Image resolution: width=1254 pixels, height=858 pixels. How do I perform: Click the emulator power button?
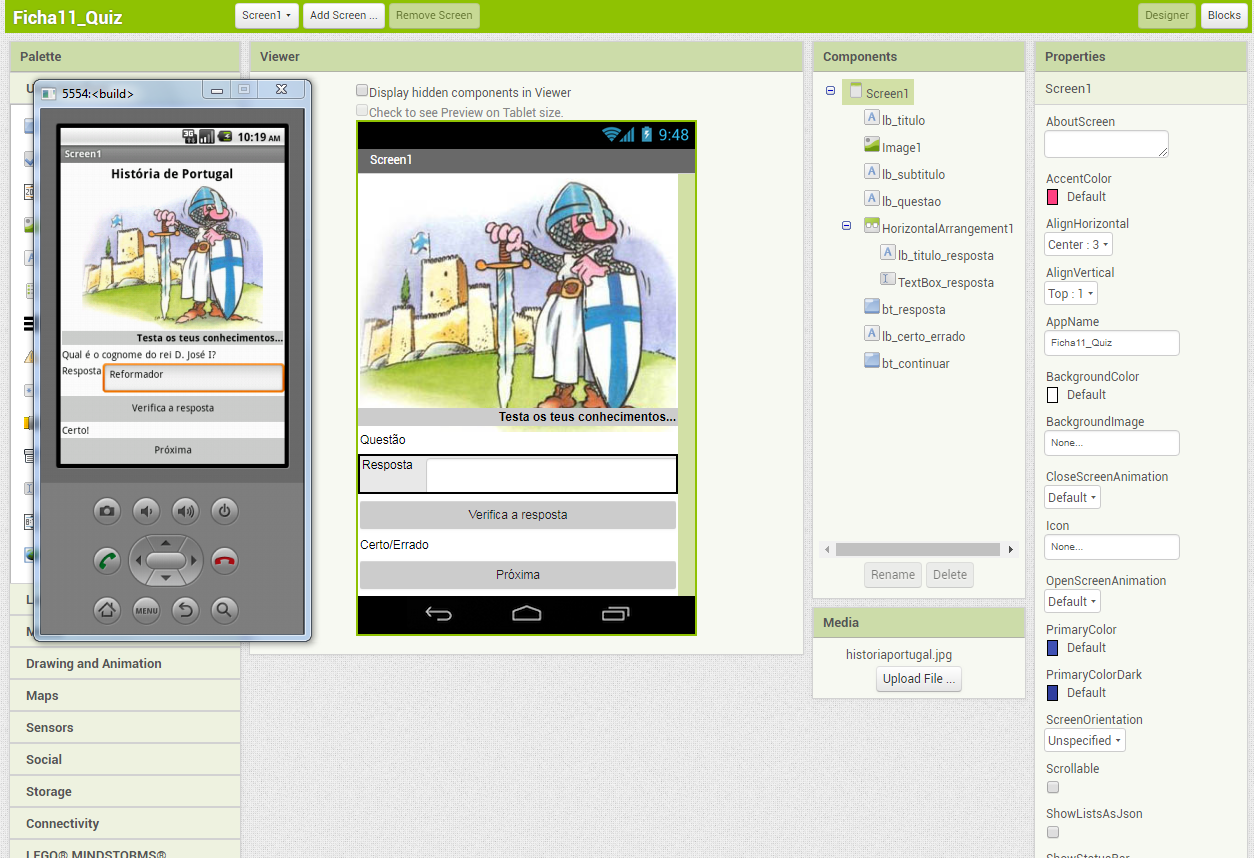click(225, 511)
